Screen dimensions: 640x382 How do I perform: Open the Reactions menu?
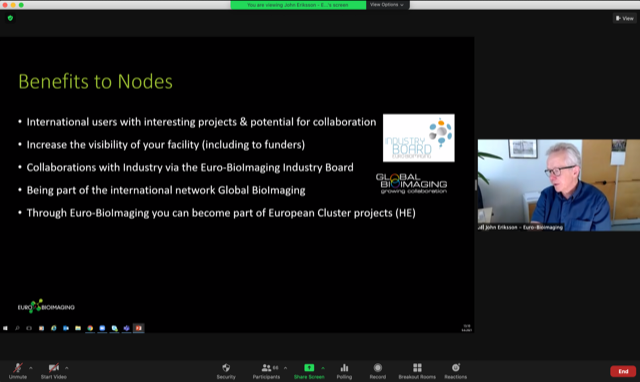pos(456,368)
